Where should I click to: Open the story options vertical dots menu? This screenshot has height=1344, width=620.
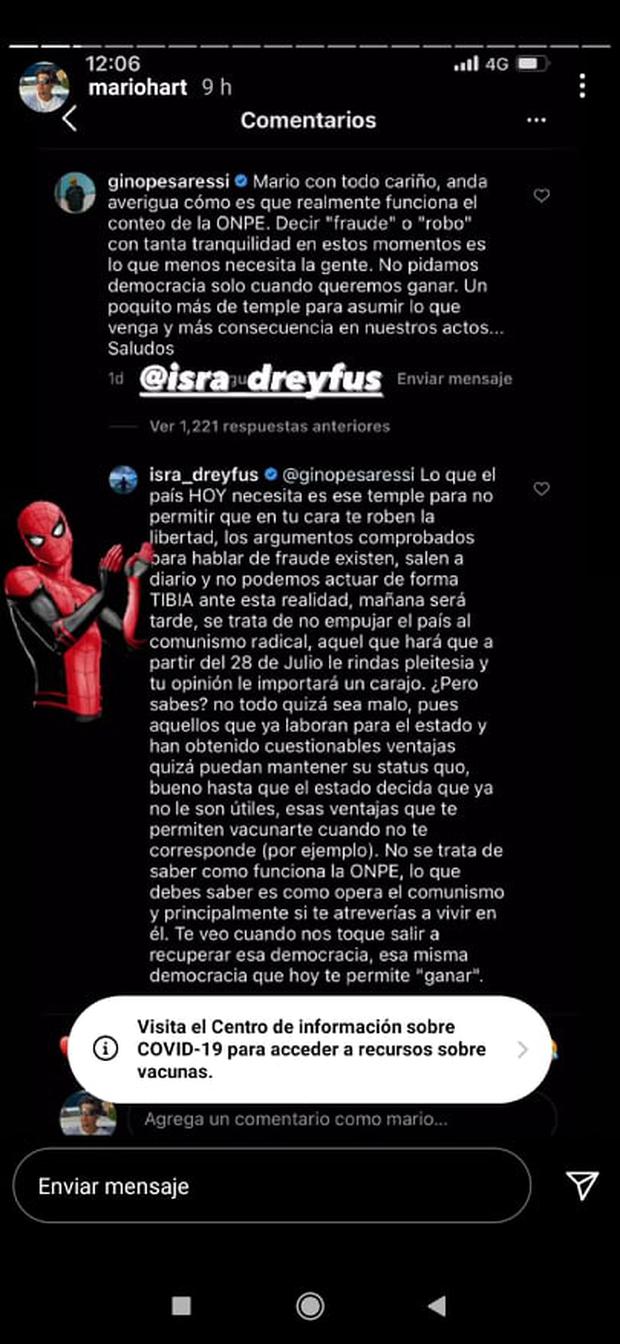(582, 86)
